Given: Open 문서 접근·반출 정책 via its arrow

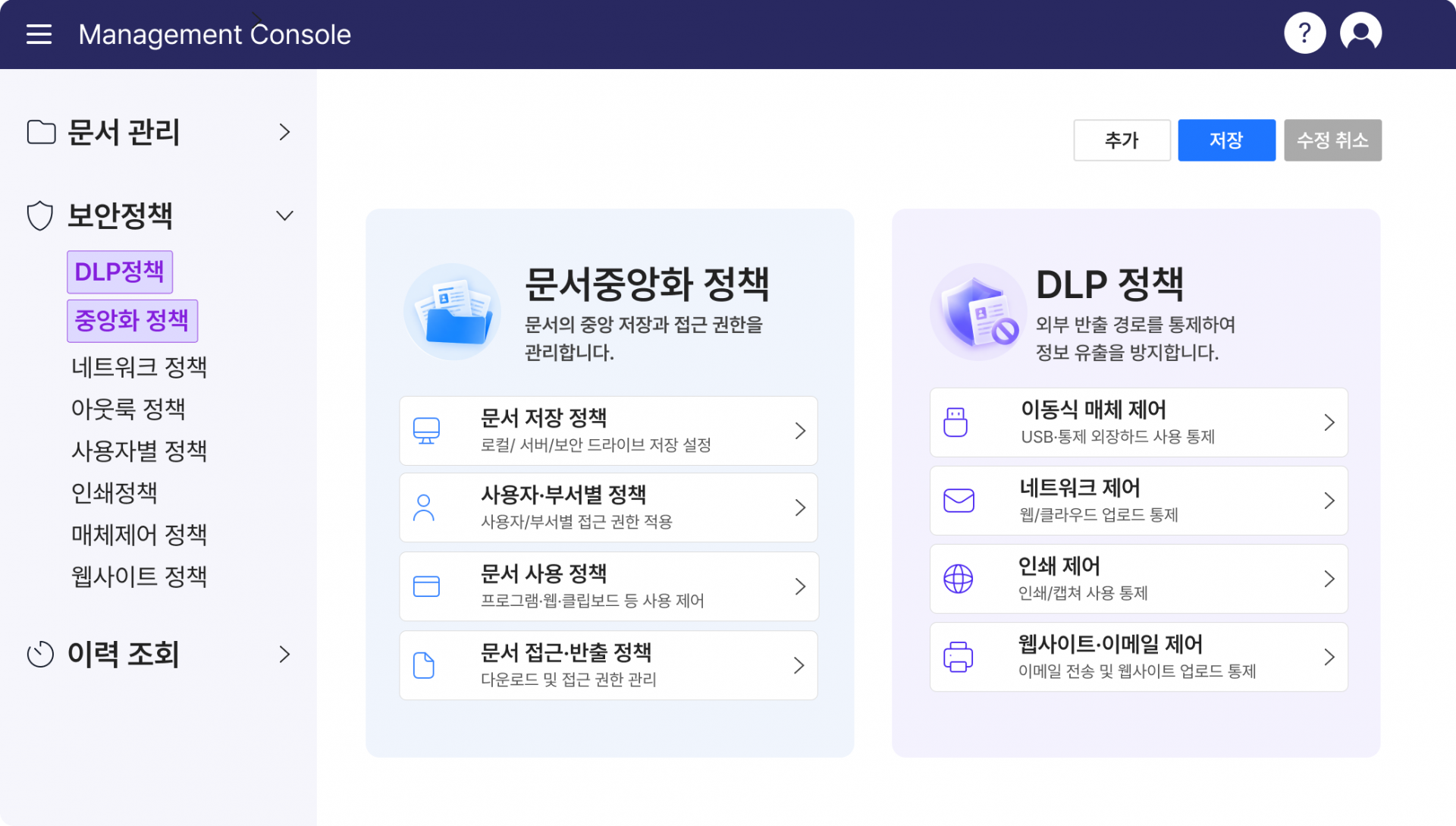Looking at the screenshot, I should point(799,665).
